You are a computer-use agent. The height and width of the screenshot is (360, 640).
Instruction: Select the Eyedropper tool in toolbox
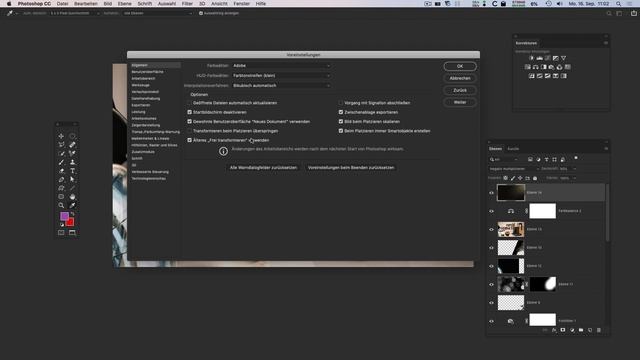(x=72, y=205)
